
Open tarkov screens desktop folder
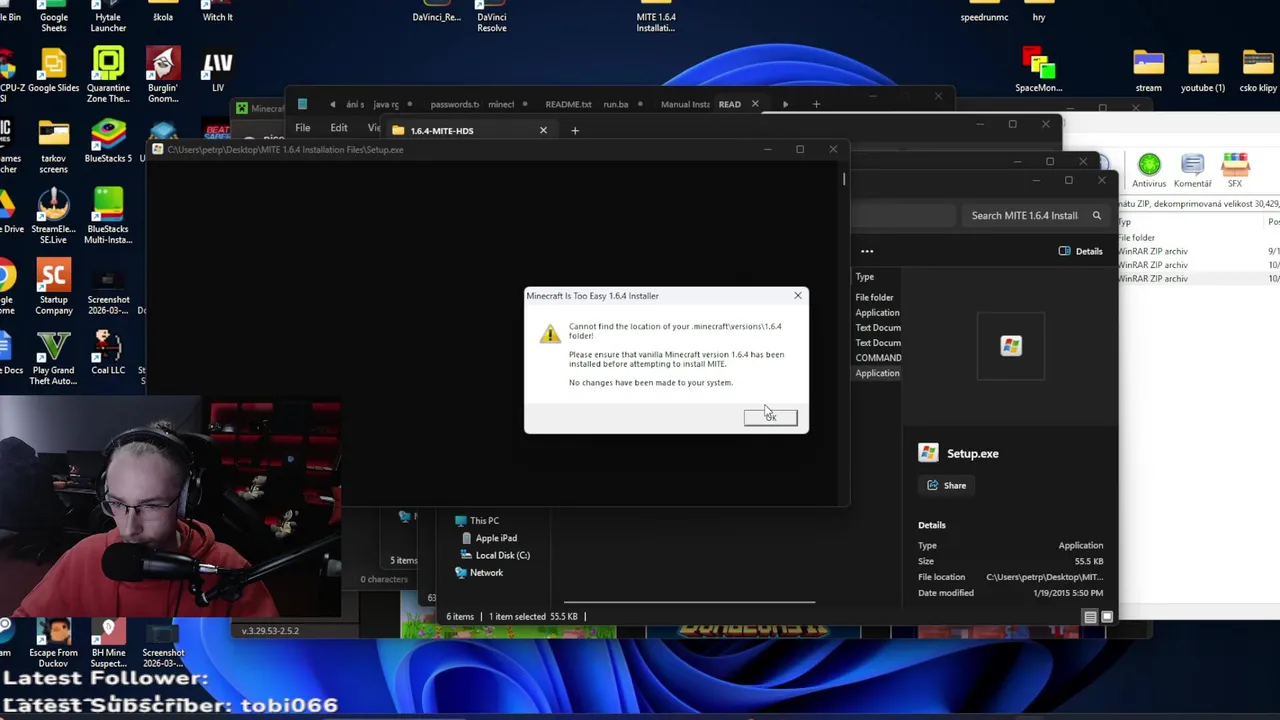[54, 146]
